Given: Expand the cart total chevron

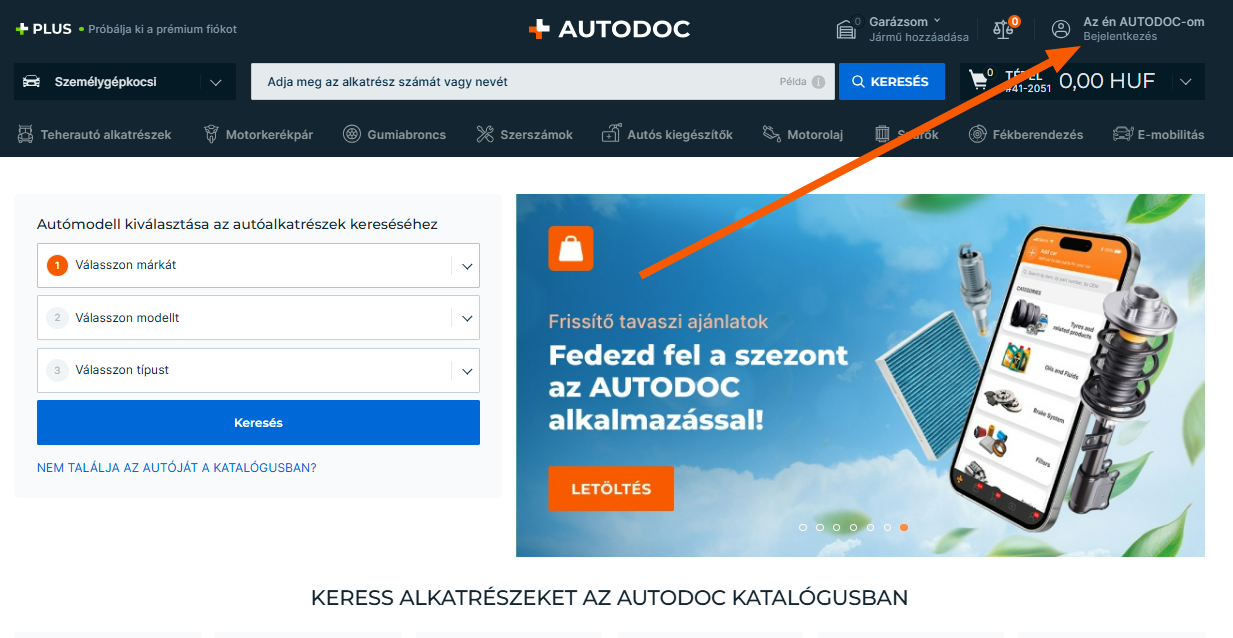Looking at the screenshot, I should tap(1186, 82).
